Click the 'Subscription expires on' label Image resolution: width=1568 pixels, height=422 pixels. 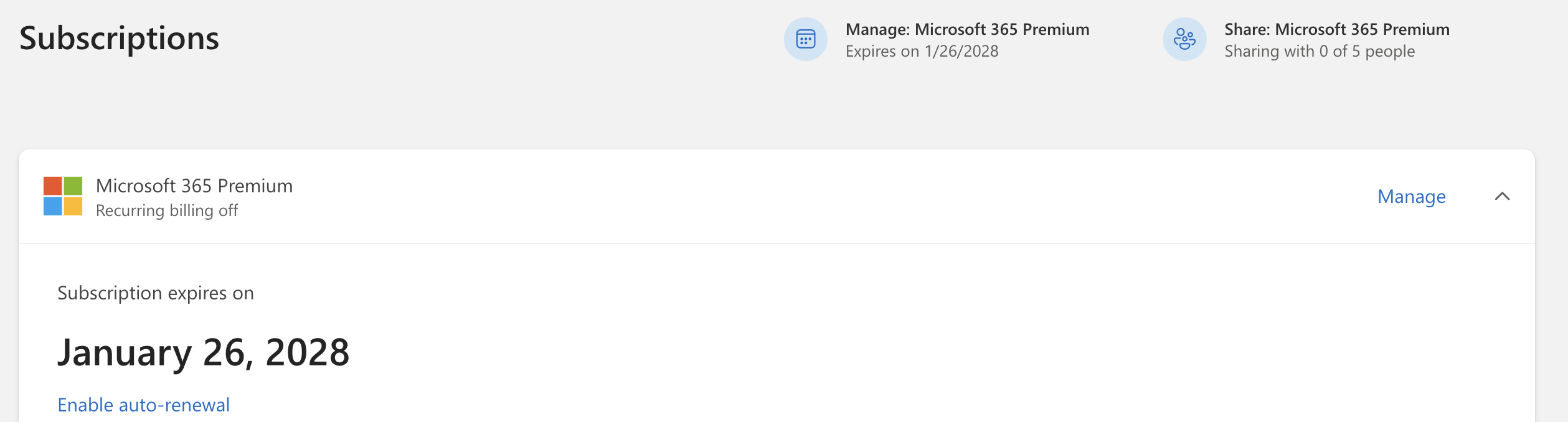(x=156, y=293)
